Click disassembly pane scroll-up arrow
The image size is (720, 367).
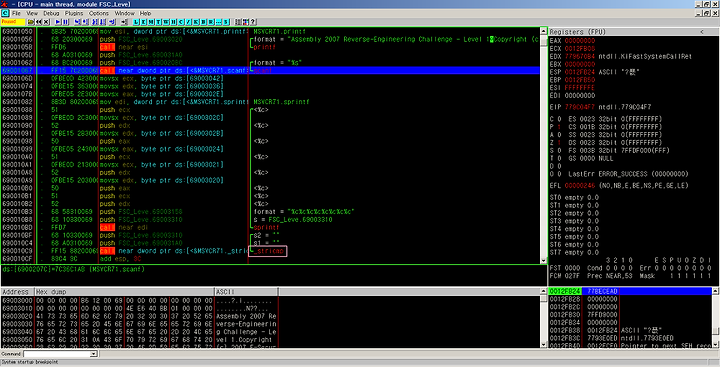click(544, 32)
